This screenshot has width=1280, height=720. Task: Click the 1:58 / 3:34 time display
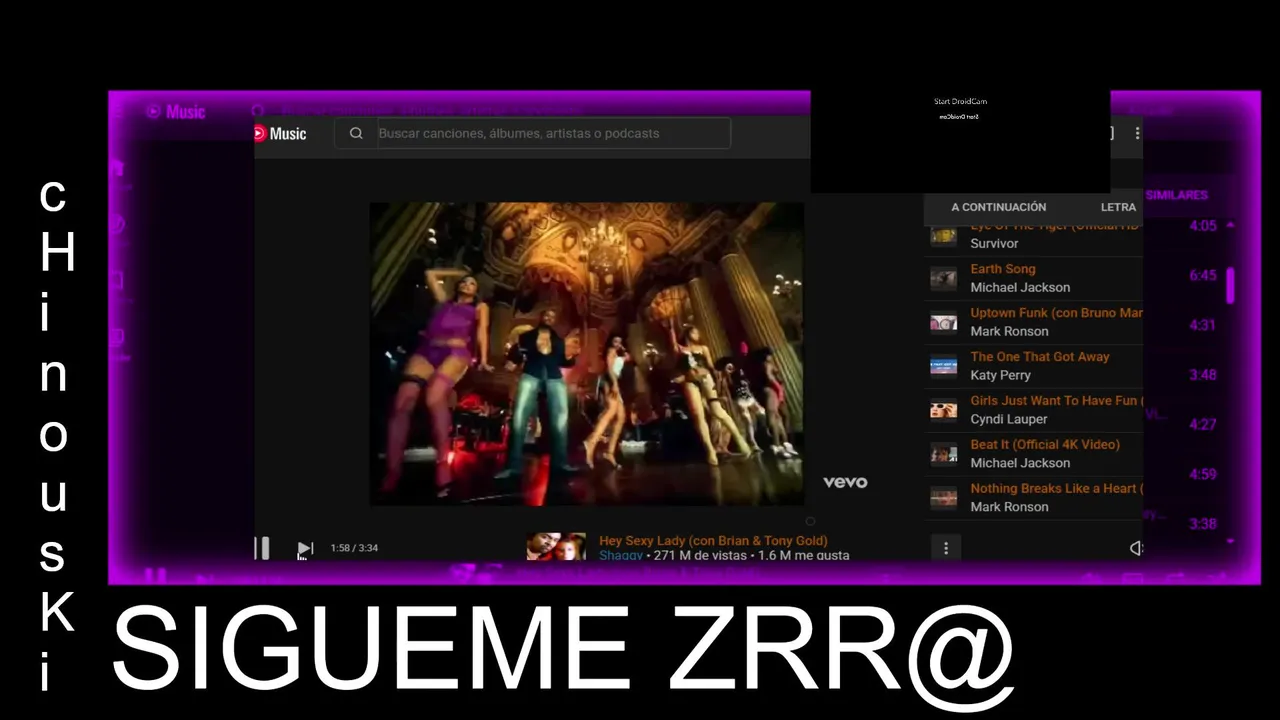(354, 548)
